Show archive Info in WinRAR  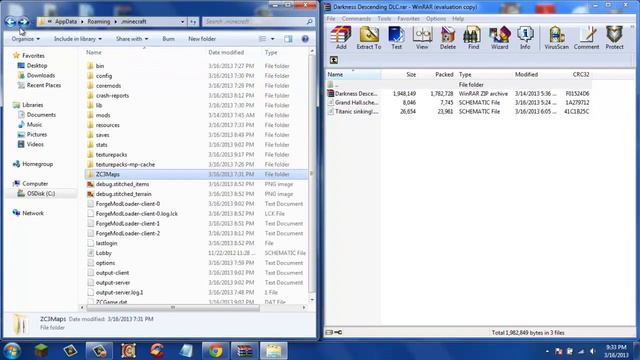click(525, 38)
